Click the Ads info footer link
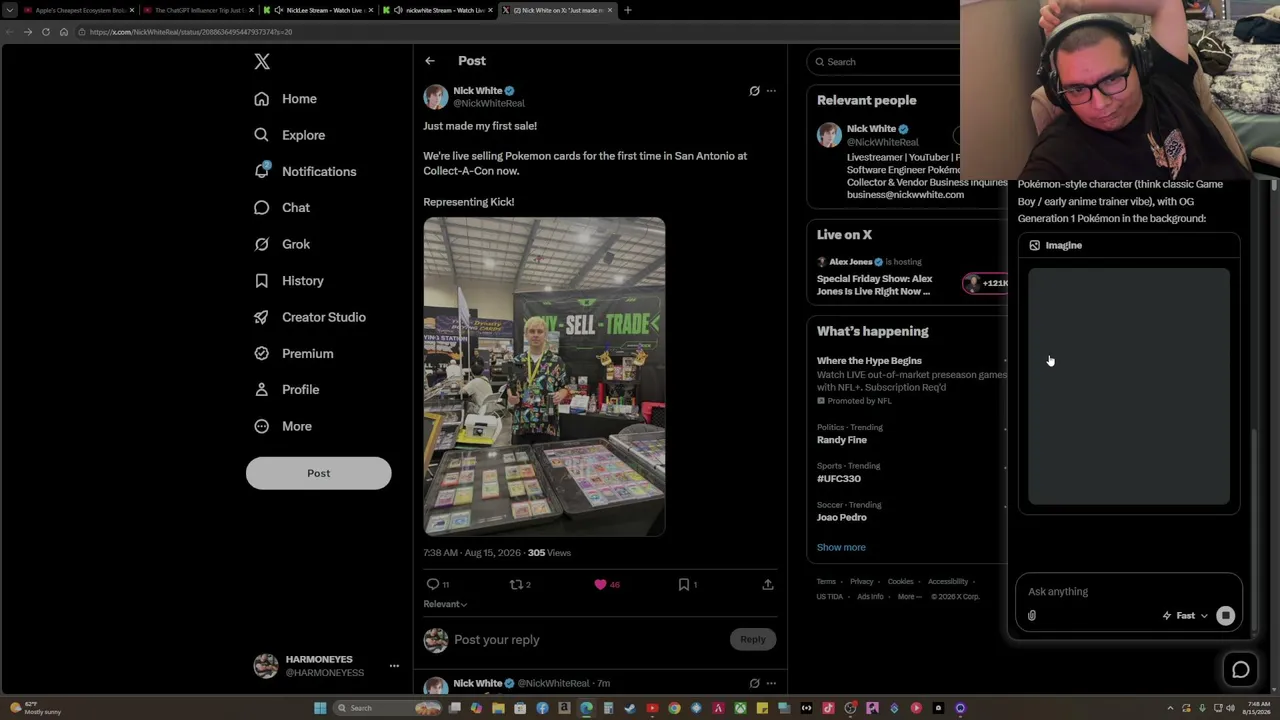This screenshot has height=720, width=1280. 870,597
